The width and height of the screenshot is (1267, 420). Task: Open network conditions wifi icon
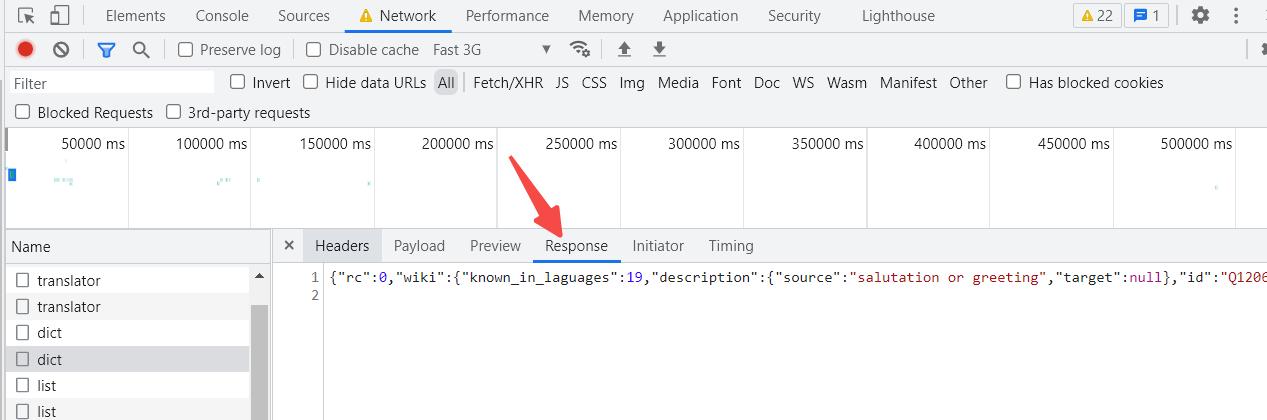[579, 49]
